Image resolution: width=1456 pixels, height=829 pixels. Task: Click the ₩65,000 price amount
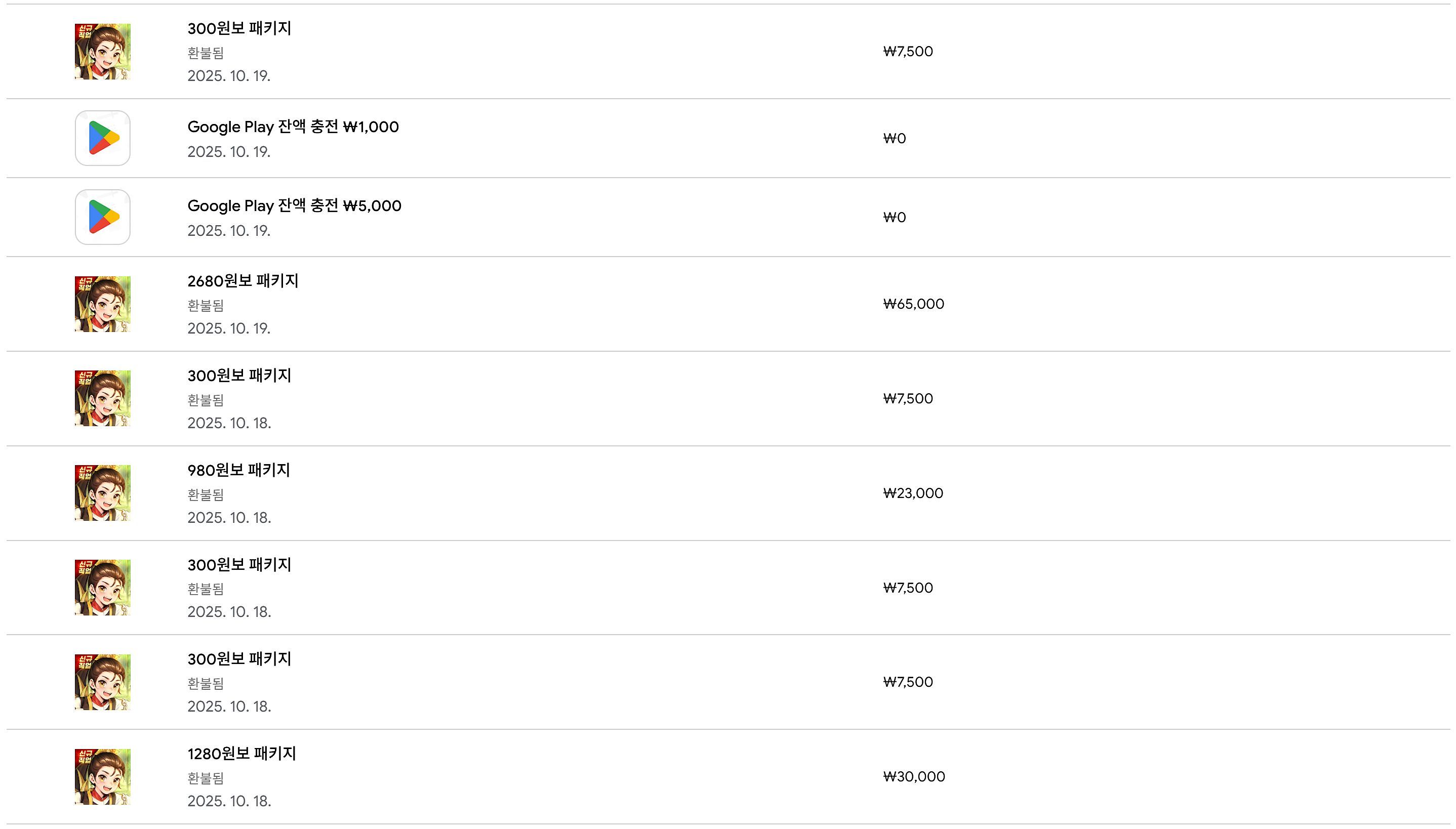(913, 304)
